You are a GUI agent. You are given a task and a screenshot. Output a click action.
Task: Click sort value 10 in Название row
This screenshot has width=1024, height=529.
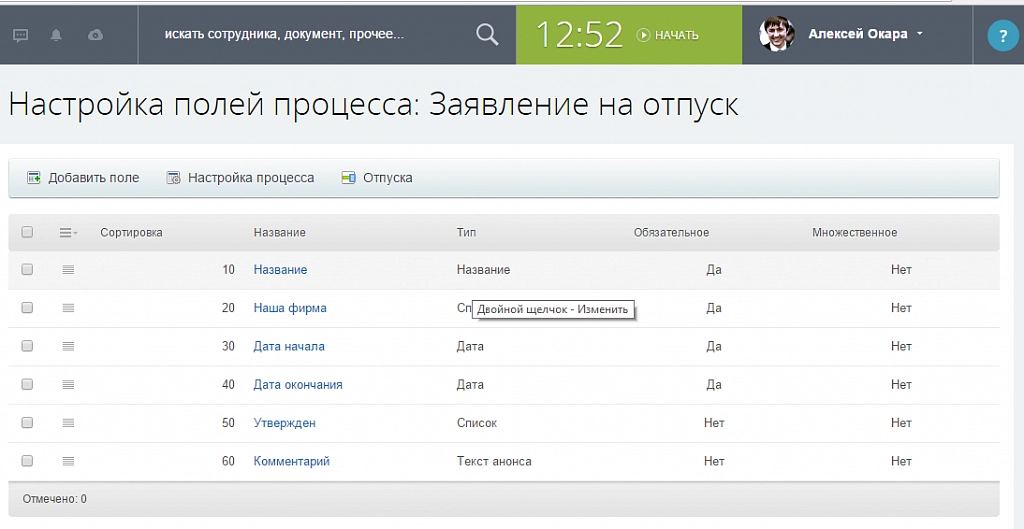pos(228,270)
